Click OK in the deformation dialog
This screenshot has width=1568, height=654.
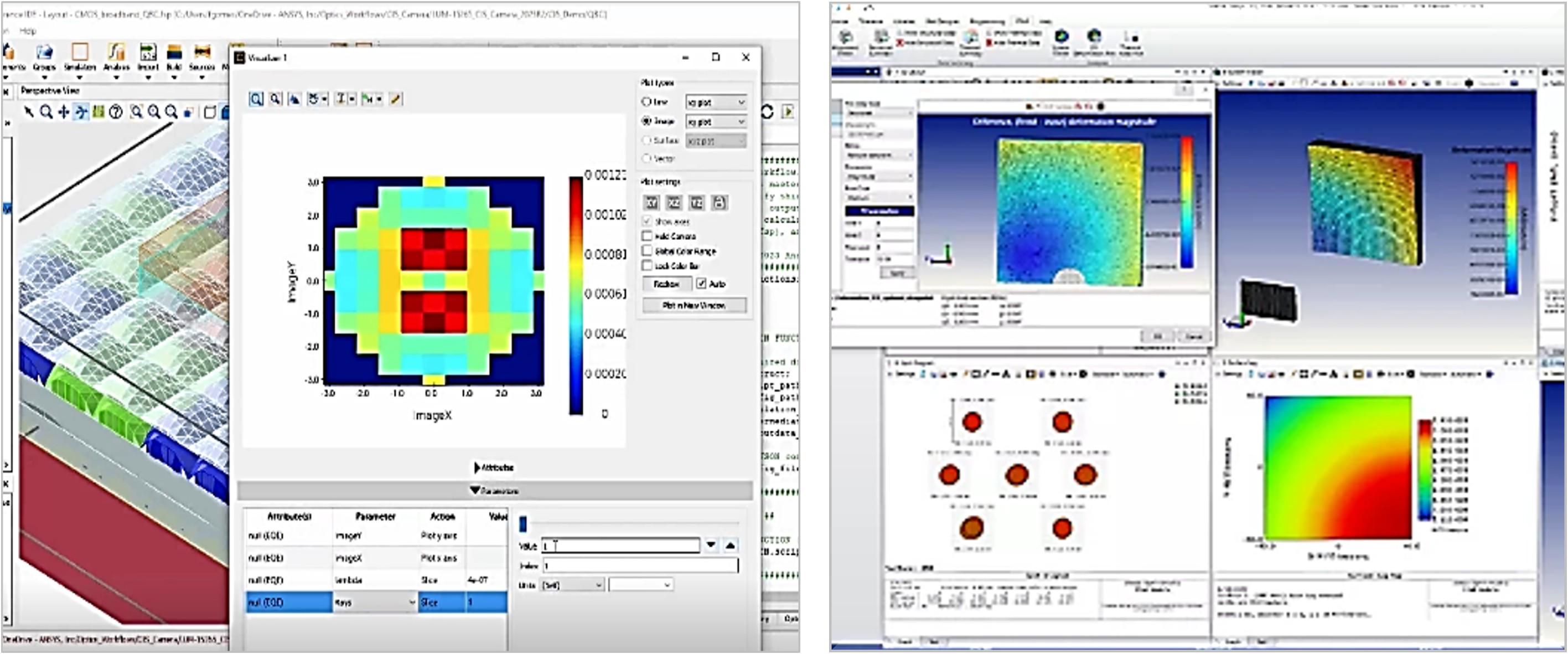(1157, 336)
